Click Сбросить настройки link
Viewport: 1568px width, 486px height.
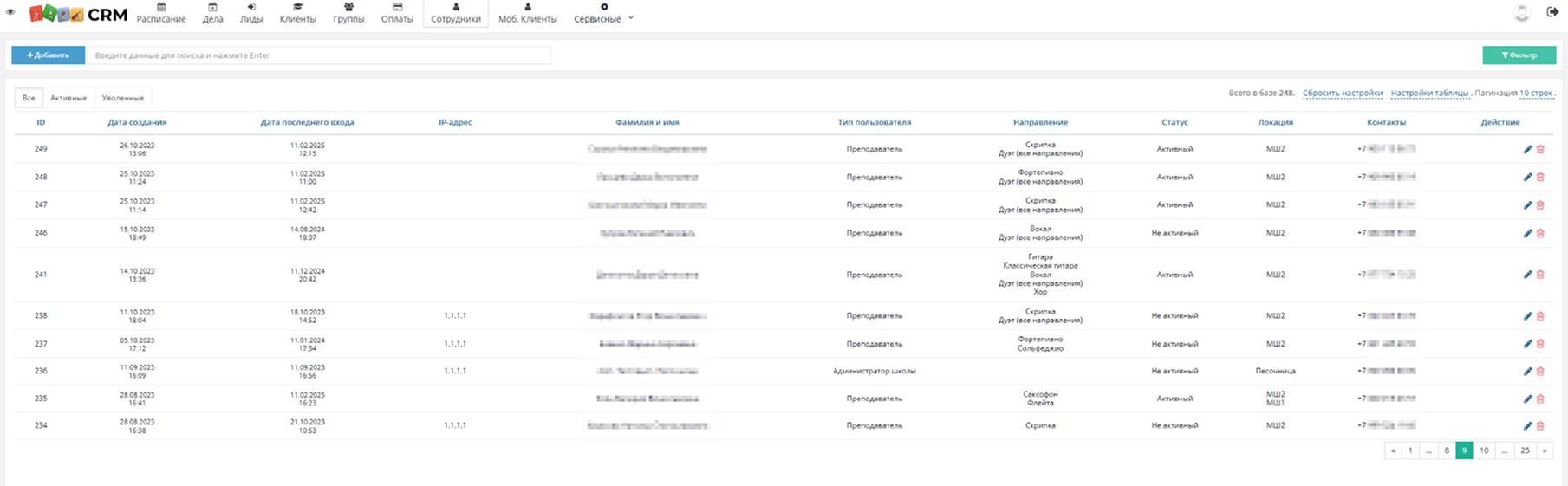coord(1343,93)
